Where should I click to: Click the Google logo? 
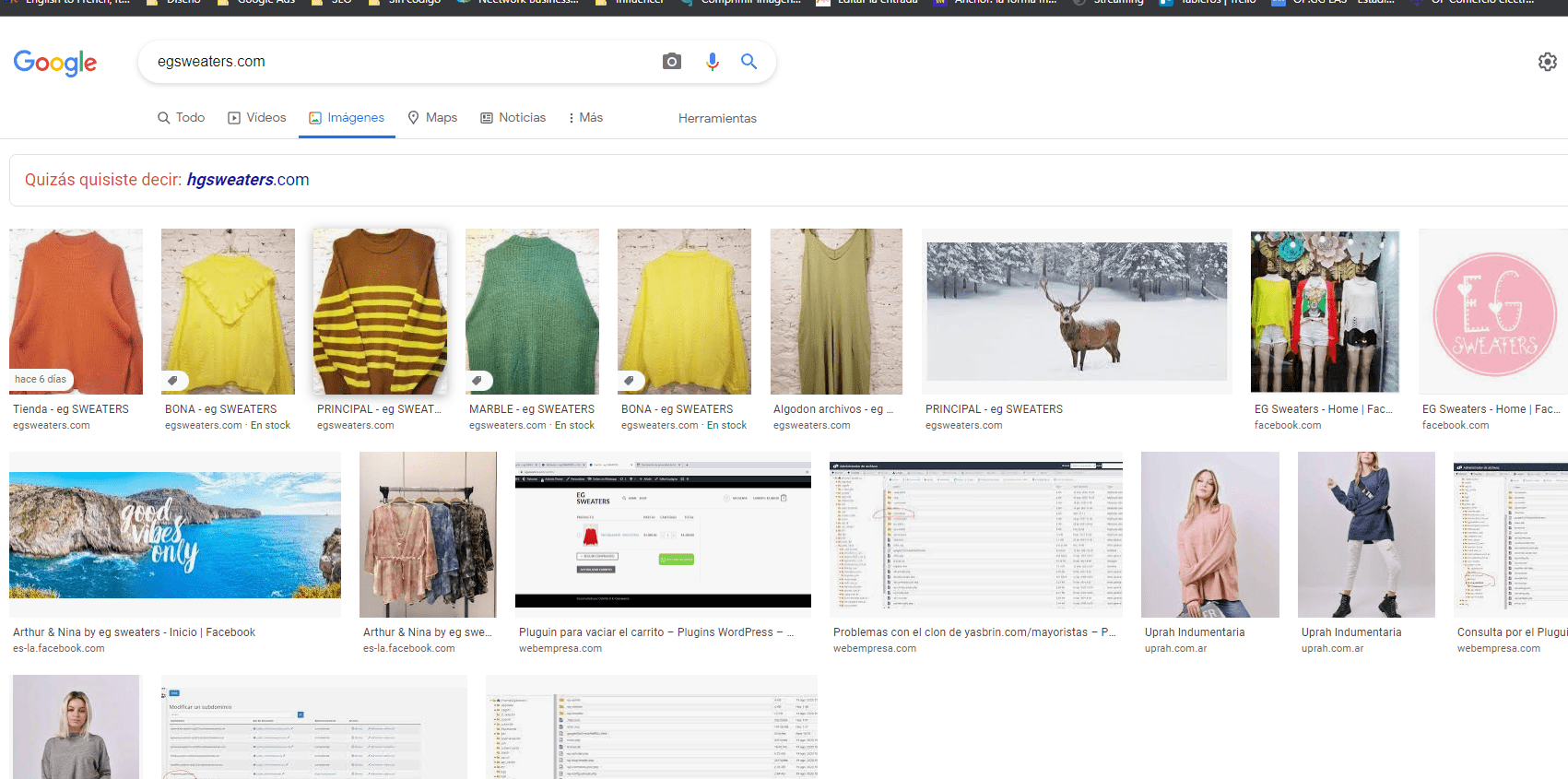[55, 63]
